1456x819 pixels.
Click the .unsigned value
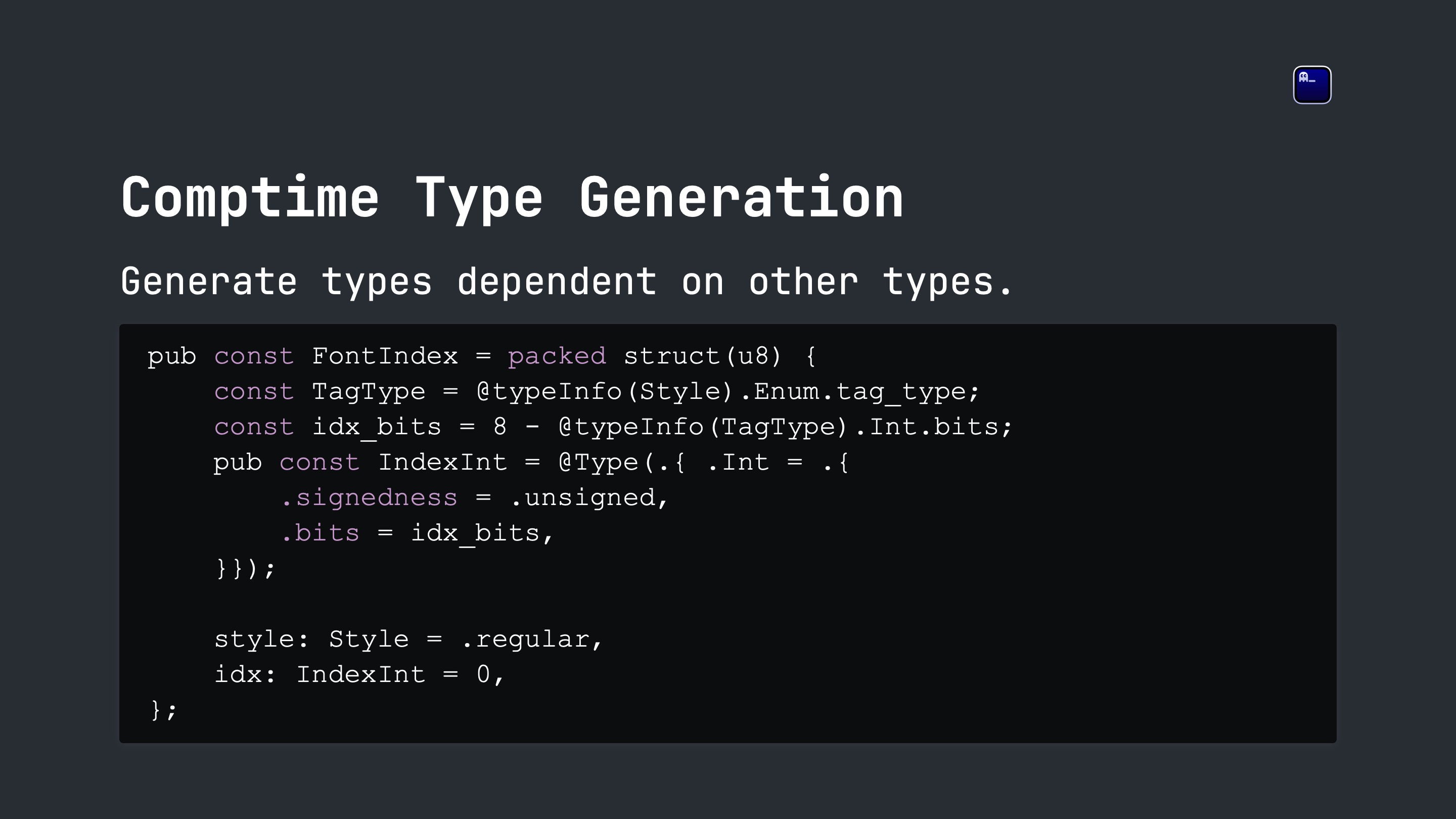pos(583,498)
